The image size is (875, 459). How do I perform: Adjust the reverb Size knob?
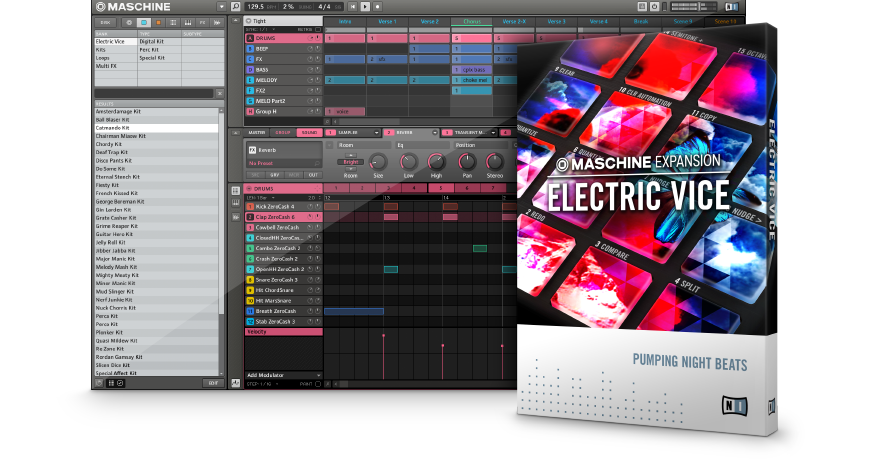378,161
